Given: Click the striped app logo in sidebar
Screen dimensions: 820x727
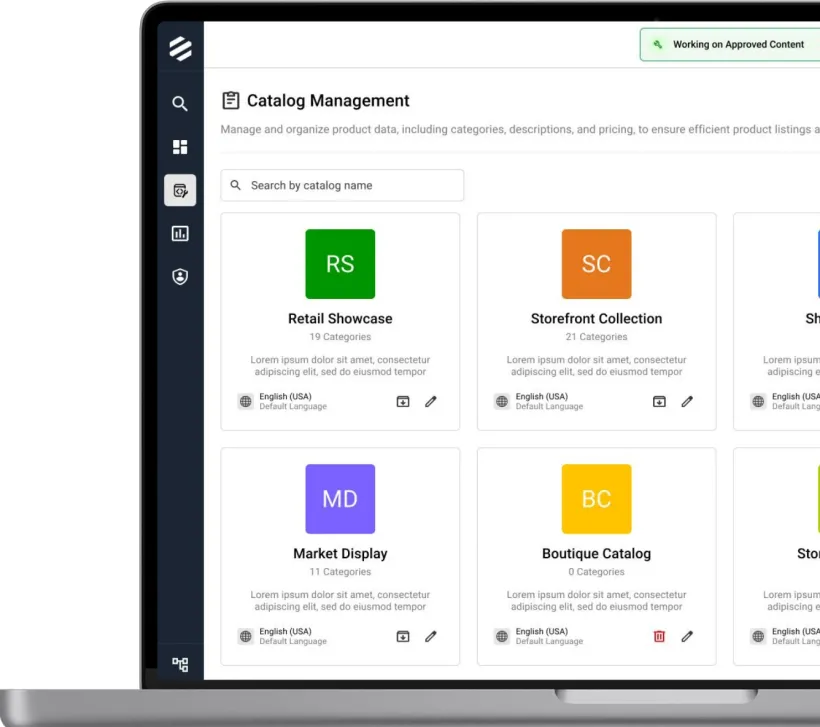Looking at the screenshot, I should [180, 49].
